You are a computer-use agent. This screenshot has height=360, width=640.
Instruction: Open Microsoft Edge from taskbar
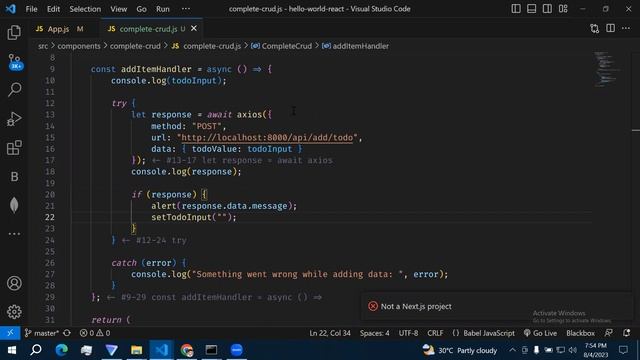coord(61,350)
